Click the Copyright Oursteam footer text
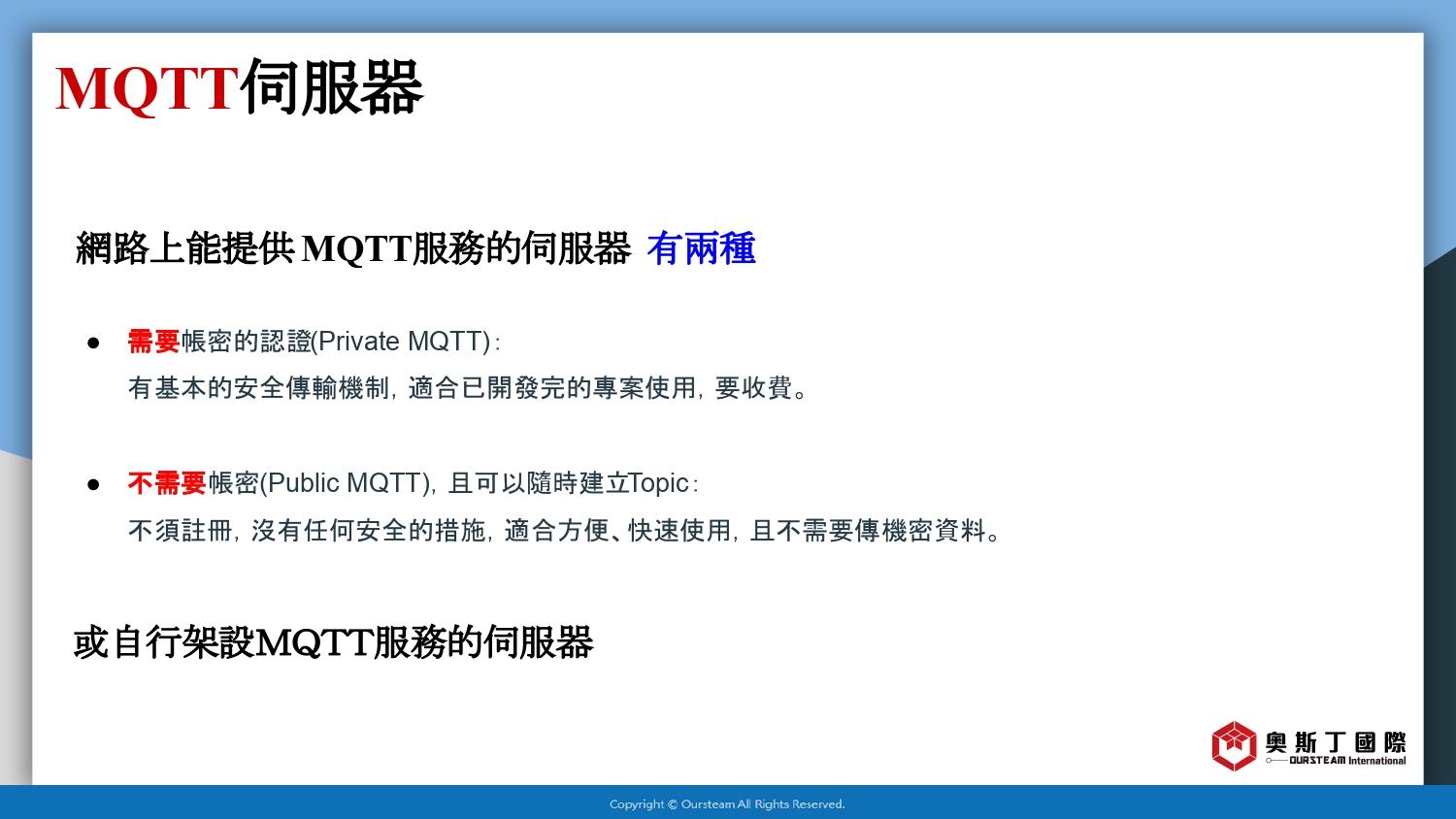The height and width of the screenshot is (819, 1456). pos(727,803)
